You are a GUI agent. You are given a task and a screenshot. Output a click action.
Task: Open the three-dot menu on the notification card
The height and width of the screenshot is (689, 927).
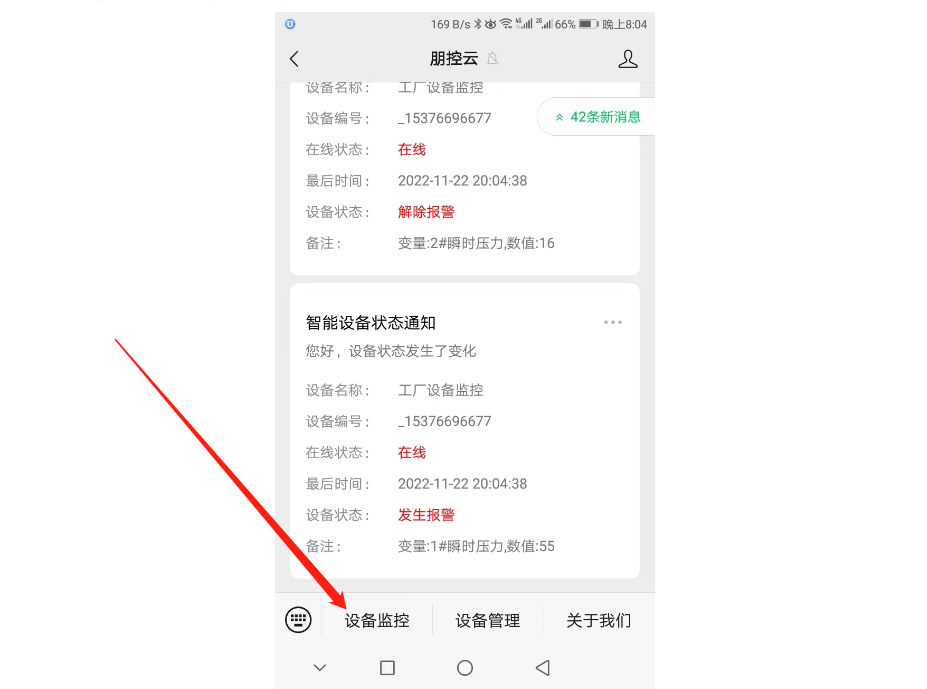pos(613,322)
